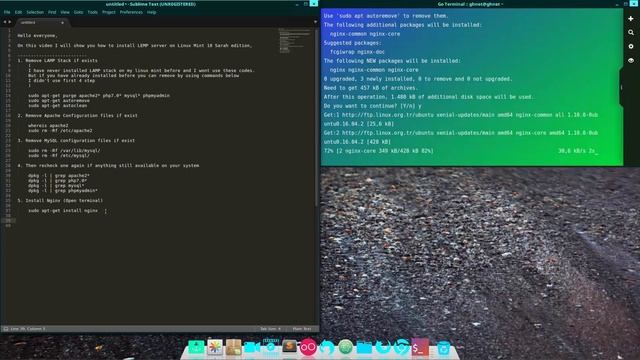Click the terminal side panel handle
The height and width of the screenshot is (360, 640).
[x=621, y=87]
